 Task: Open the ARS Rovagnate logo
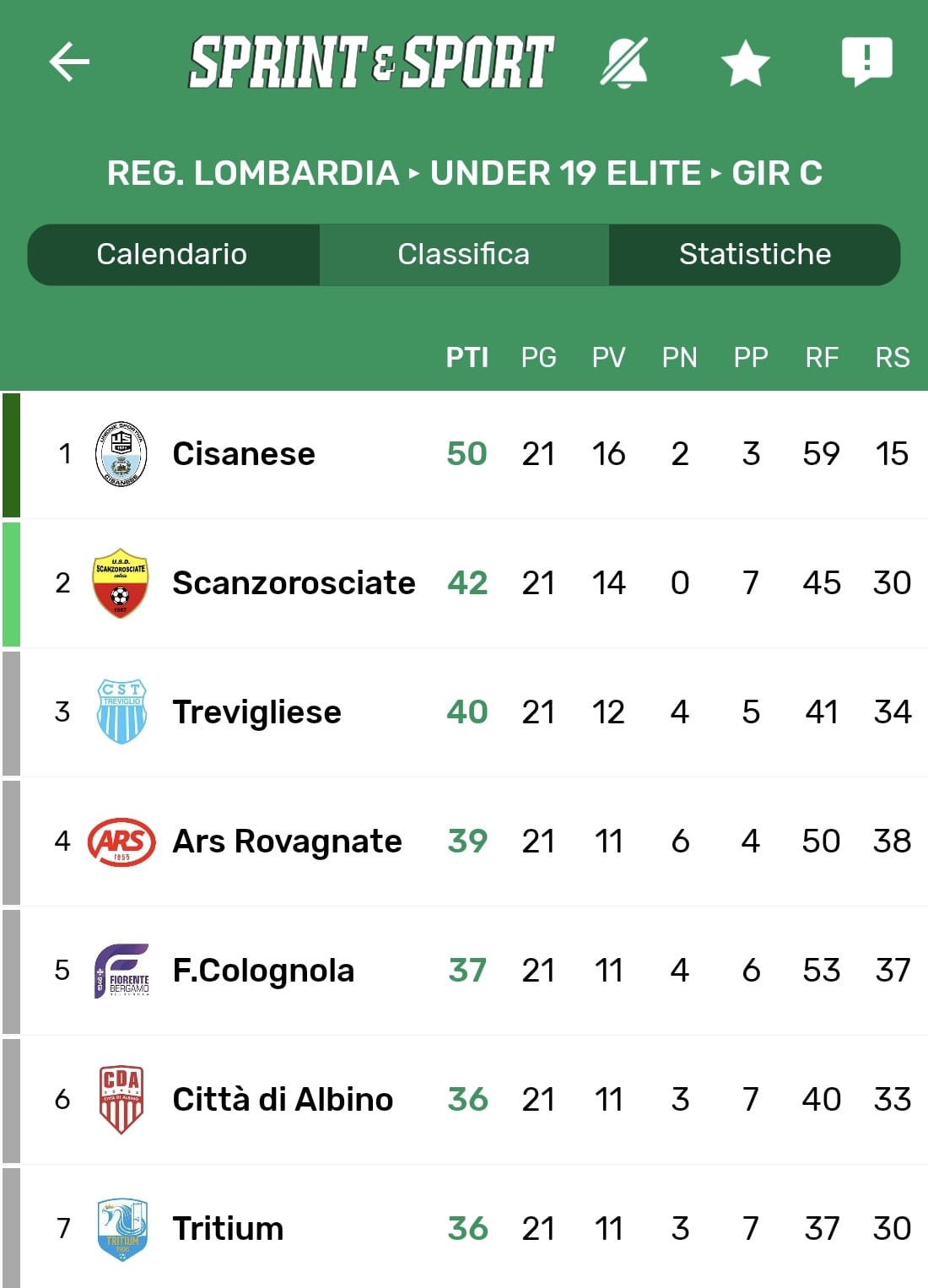121,842
